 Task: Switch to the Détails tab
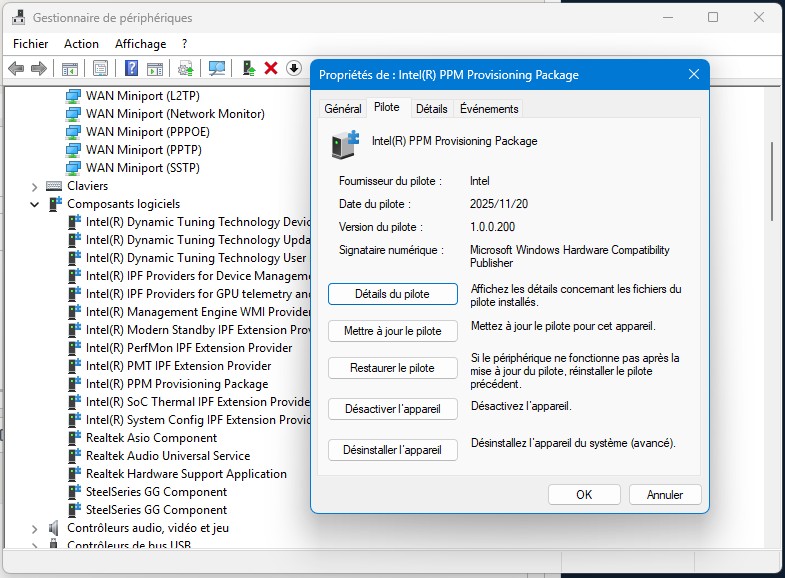point(431,109)
